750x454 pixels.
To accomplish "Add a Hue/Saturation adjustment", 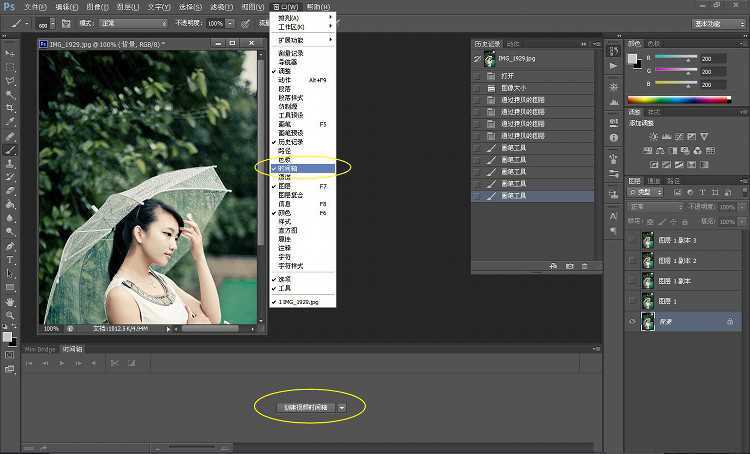I will (x=648, y=151).
